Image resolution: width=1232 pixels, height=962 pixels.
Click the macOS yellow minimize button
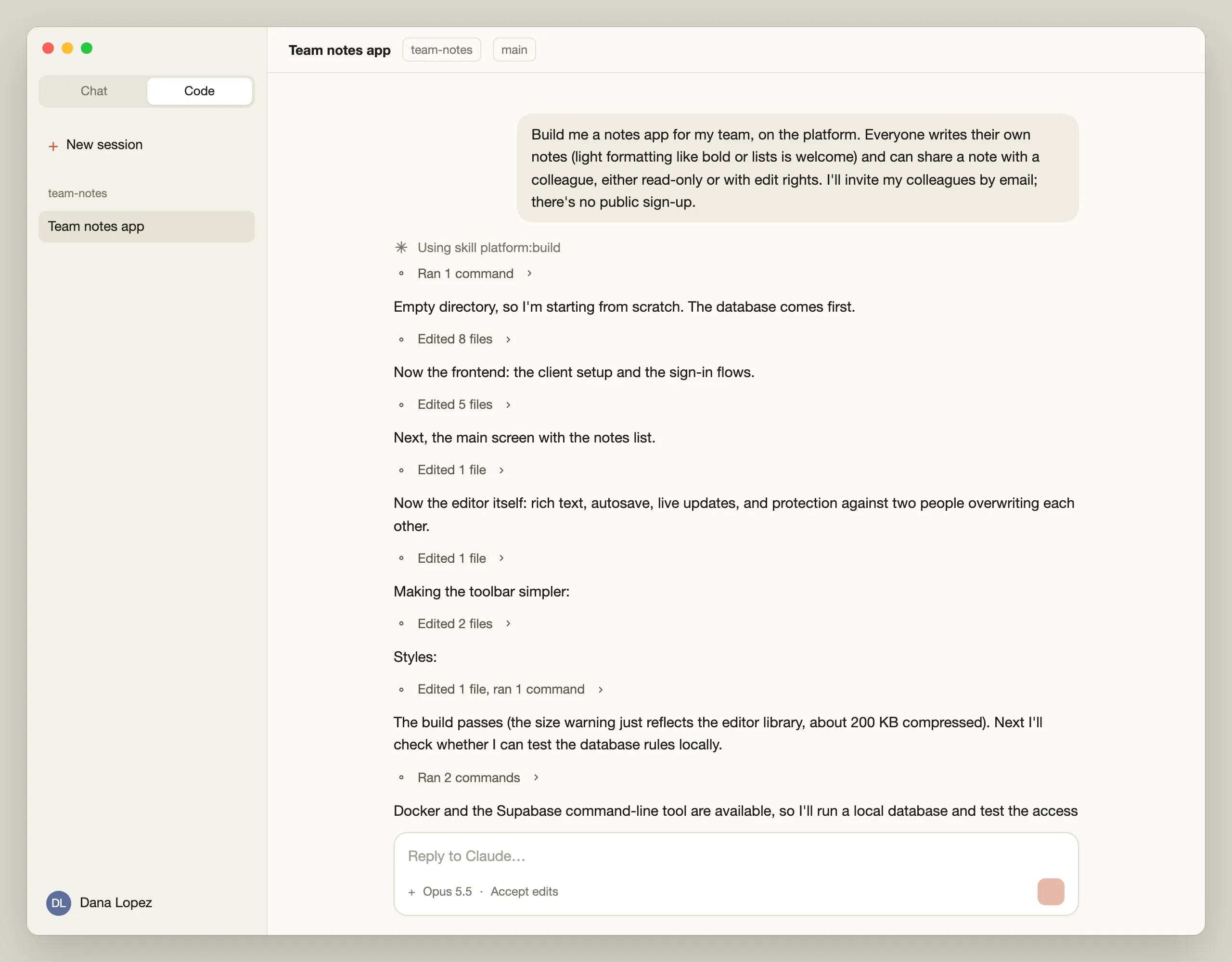pyautogui.click(x=67, y=49)
